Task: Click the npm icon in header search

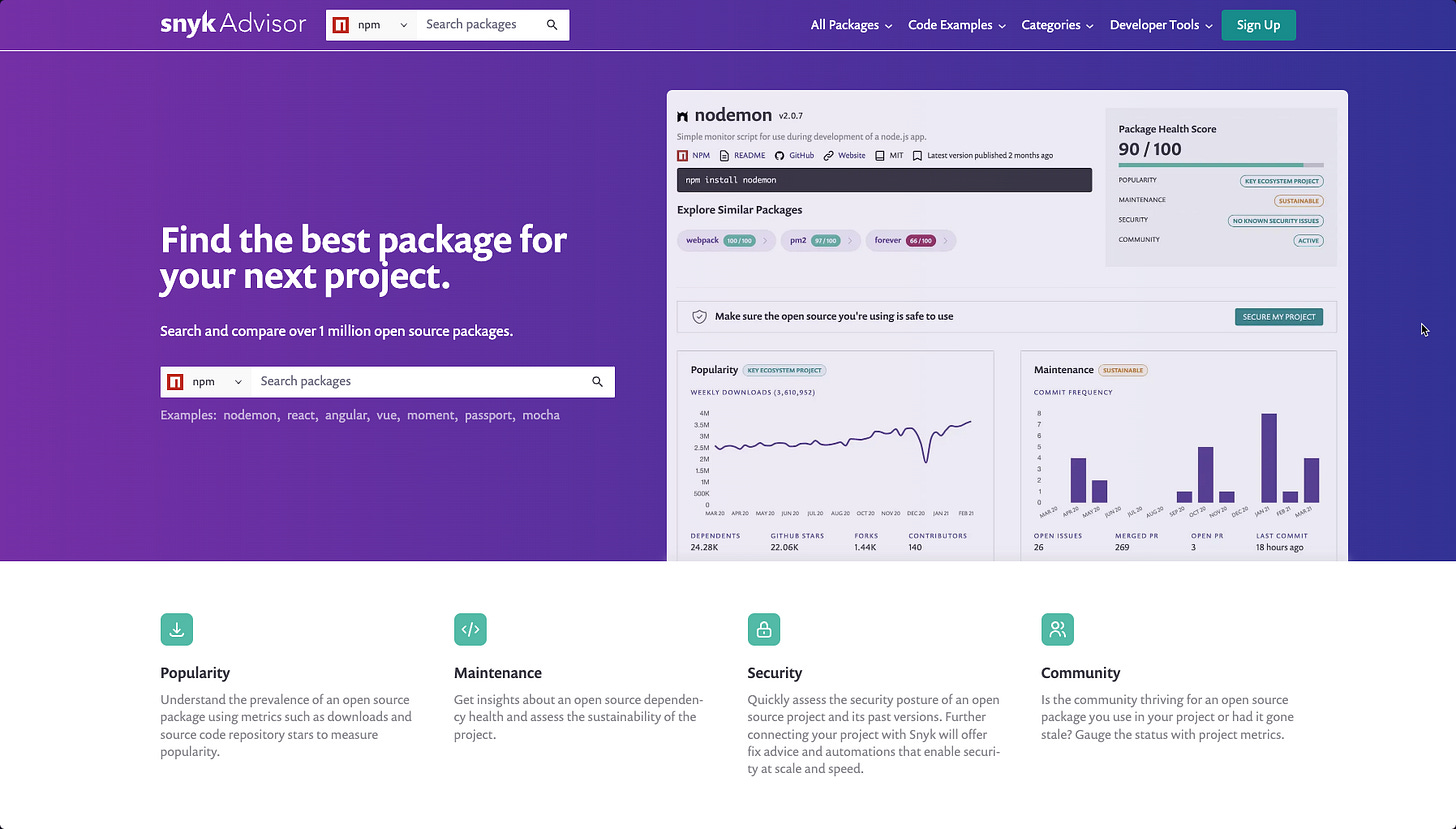Action: pyautogui.click(x=341, y=25)
